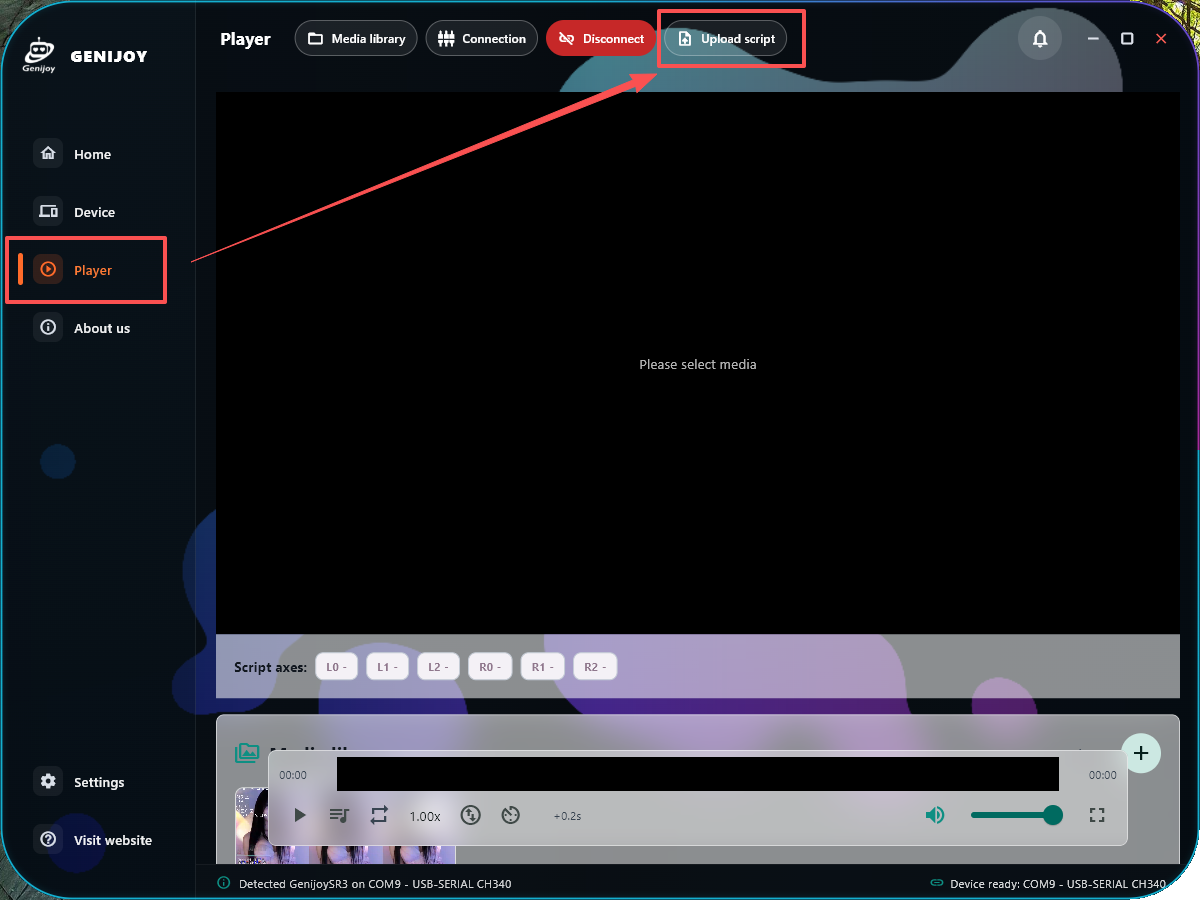This screenshot has width=1200, height=900.
Task: Enter fullscreen mode
Action: [1097, 815]
